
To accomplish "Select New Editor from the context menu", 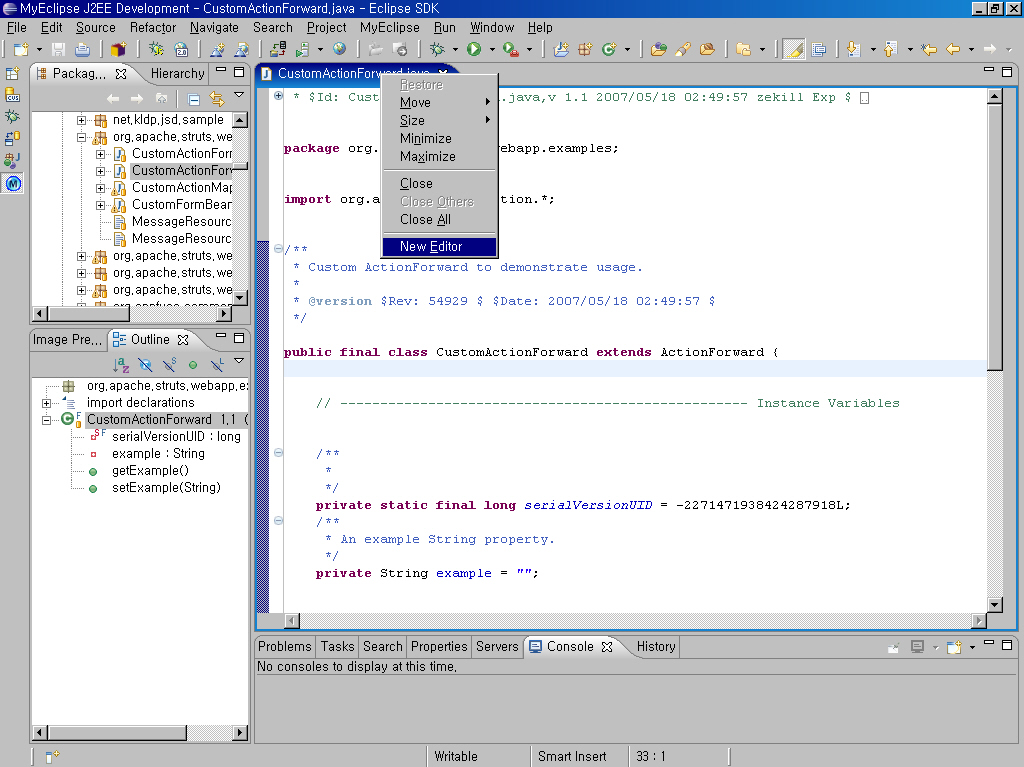I will tap(431, 247).
